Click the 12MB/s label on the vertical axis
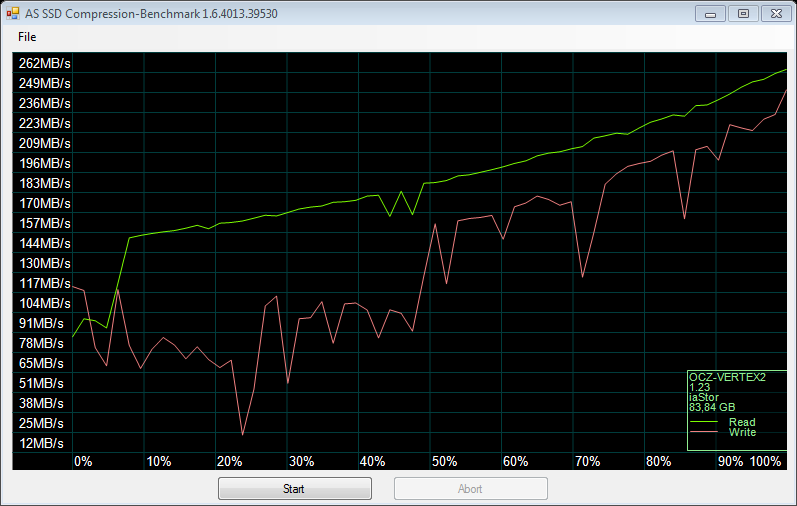 [41, 443]
